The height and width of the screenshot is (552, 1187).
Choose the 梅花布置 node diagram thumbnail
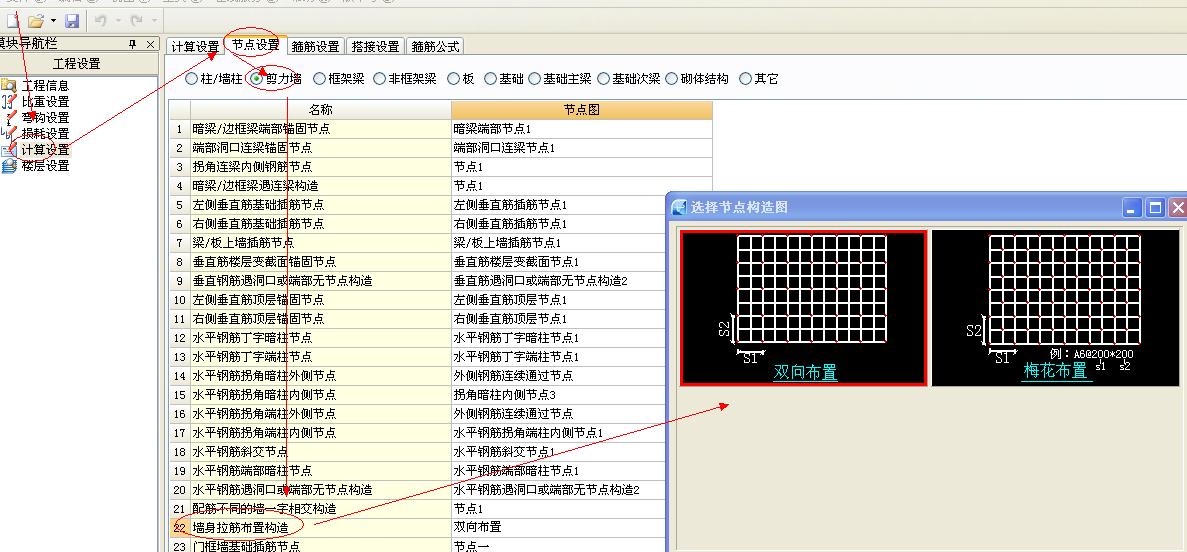1055,307
